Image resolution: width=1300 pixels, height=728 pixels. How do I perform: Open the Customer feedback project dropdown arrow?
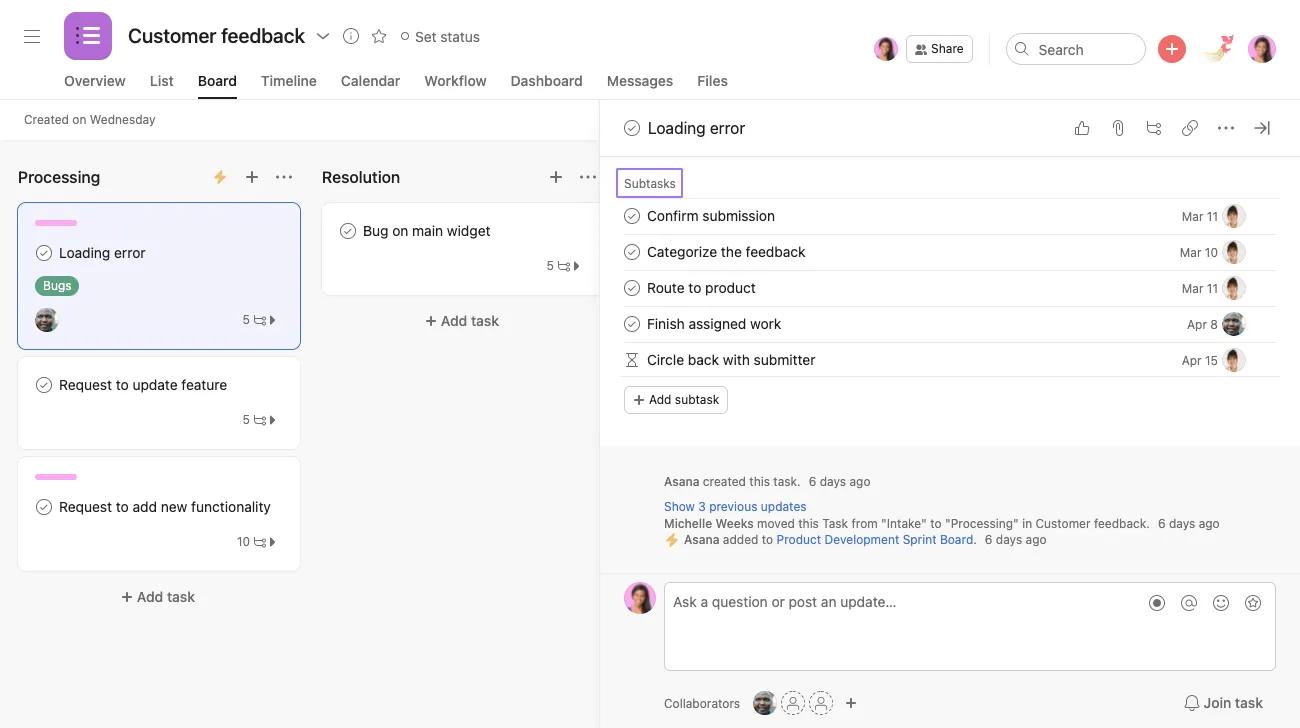click(323, 35)
